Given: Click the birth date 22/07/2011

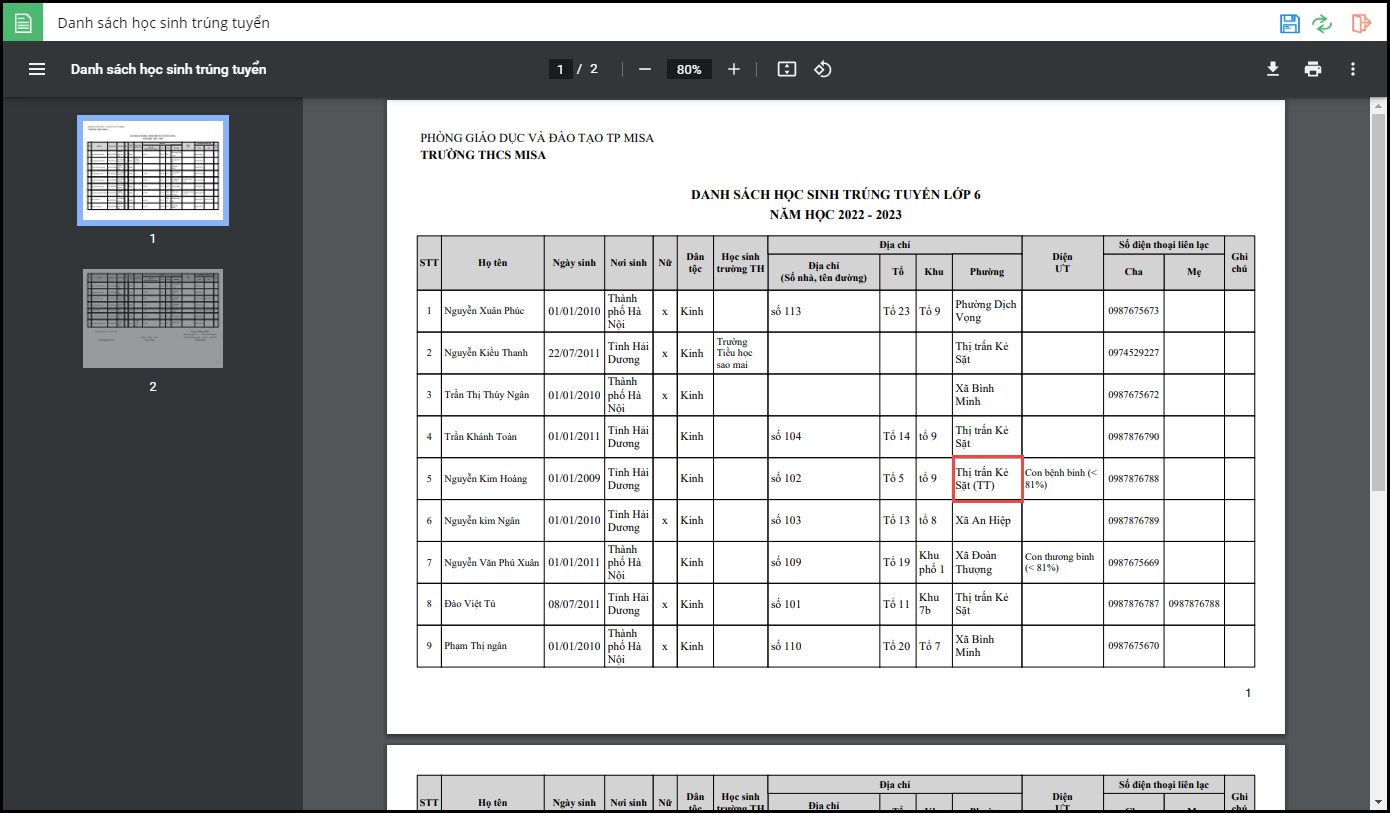Looking at the screenshot, I should [x=574, y=353].
